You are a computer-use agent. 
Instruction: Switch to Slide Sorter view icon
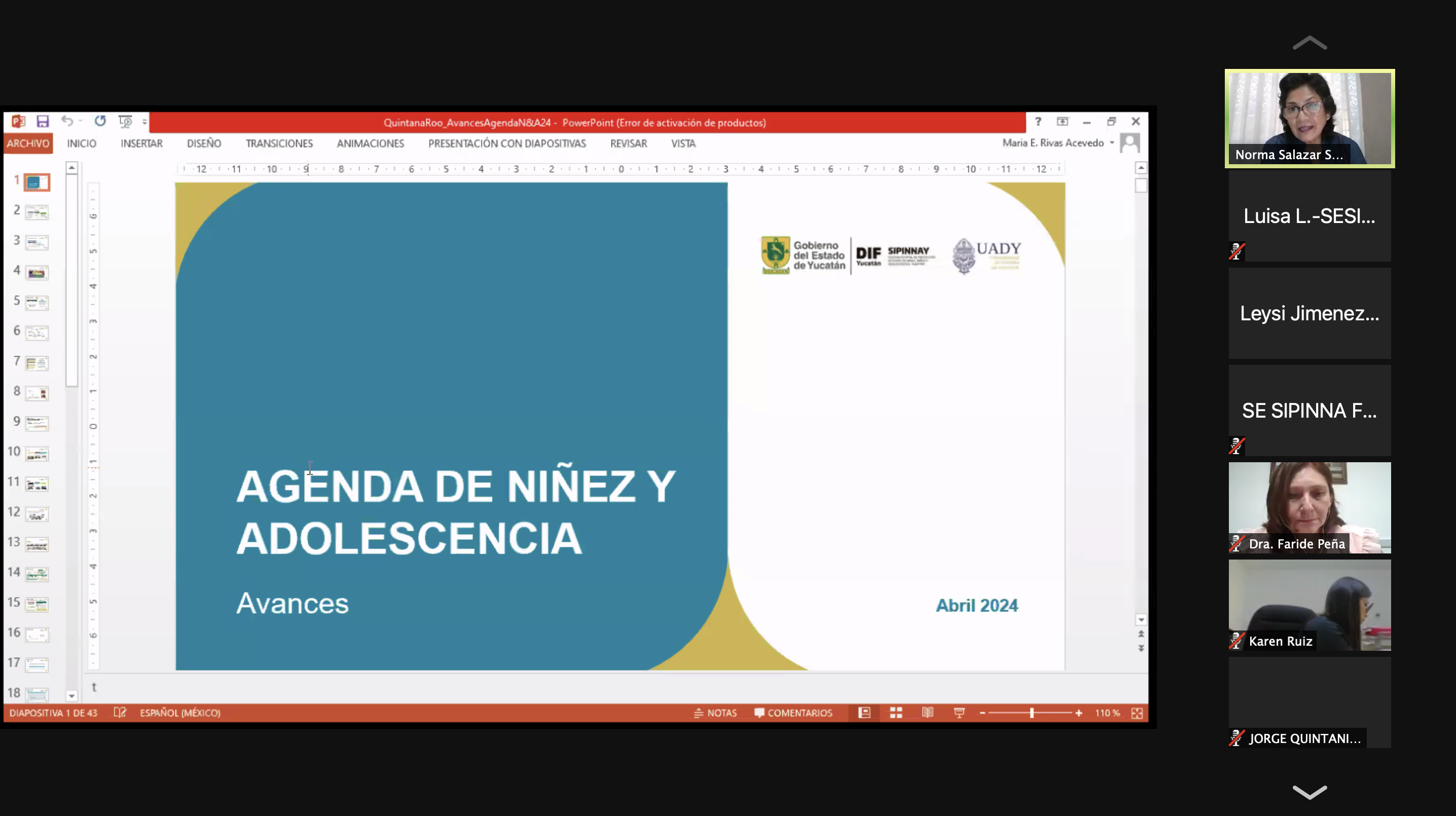tap(896, 713)
